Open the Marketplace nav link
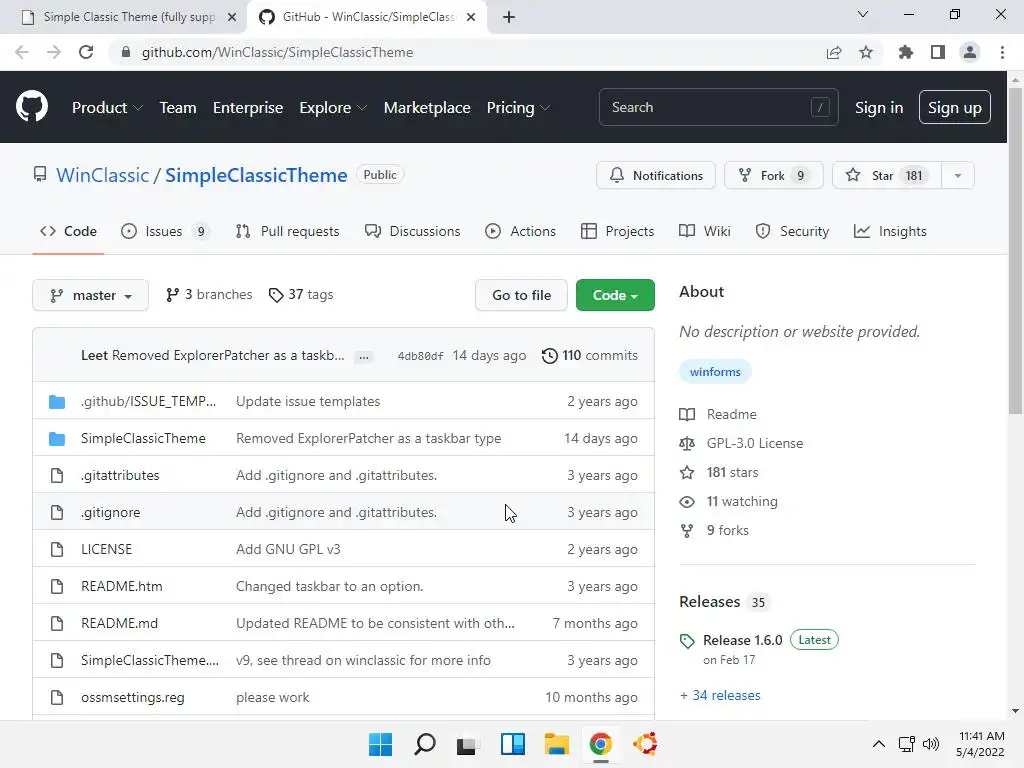Image resolution: width=1024 pixels, height=768 pixels. pyautogui.click(x=427, y=108)
